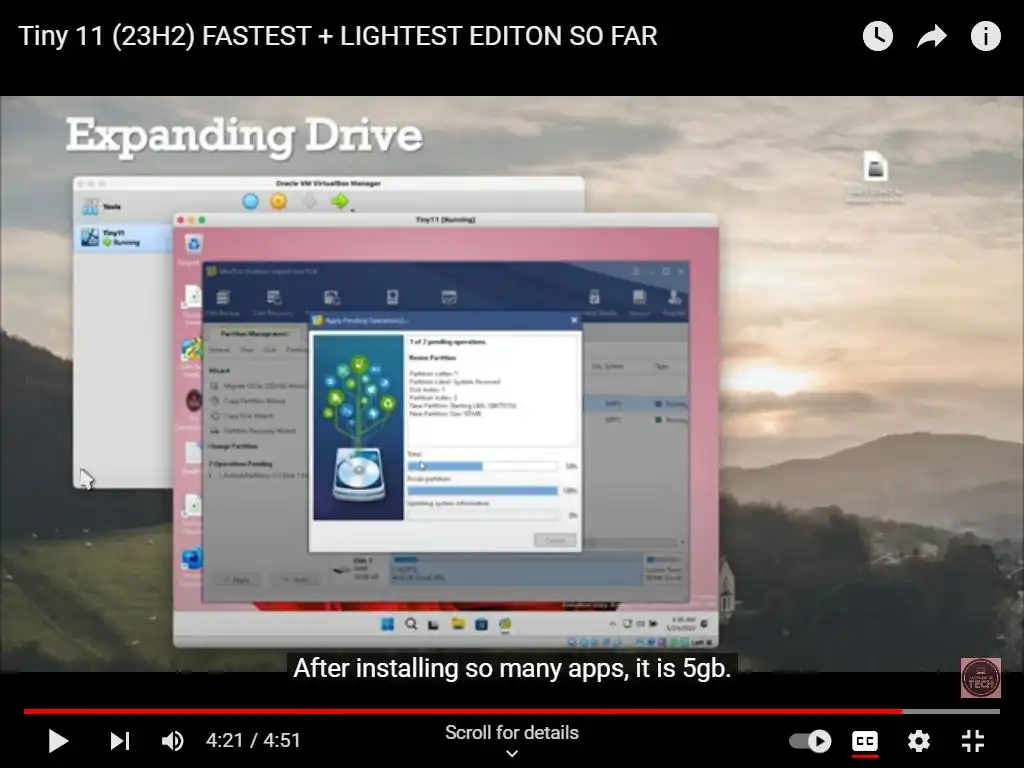Click the Watch later clock icon

click(877, 36)
